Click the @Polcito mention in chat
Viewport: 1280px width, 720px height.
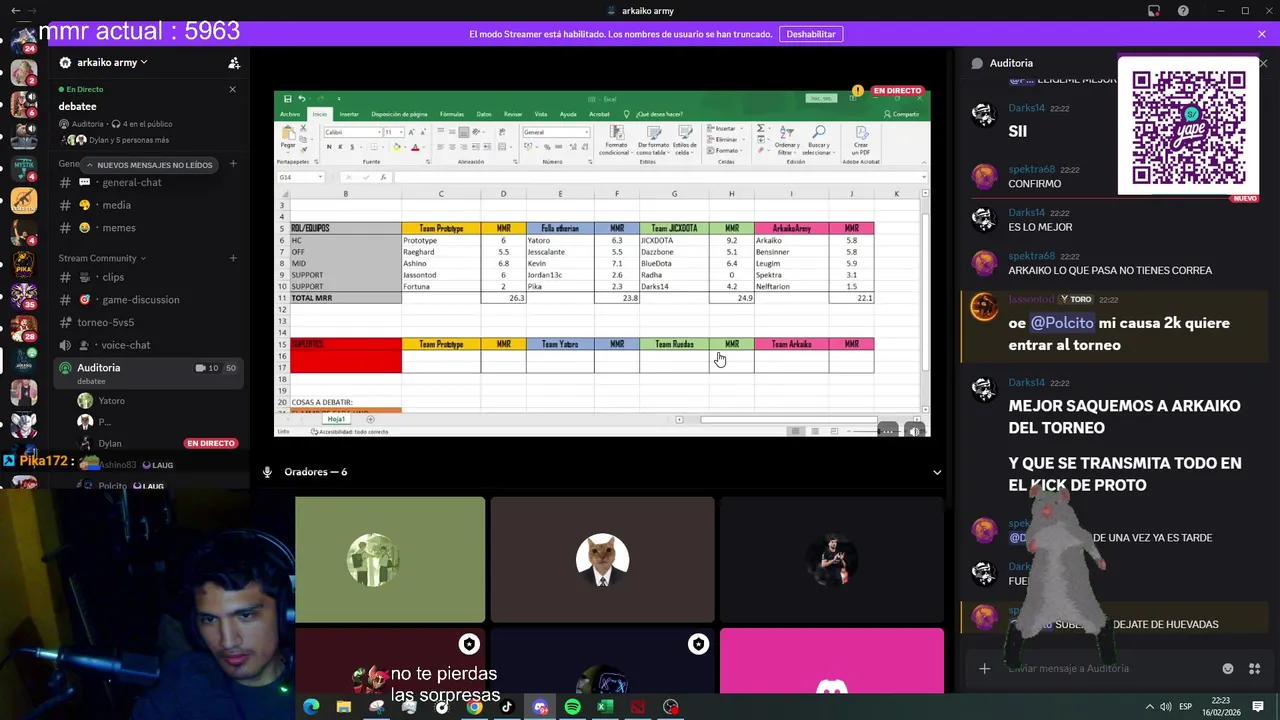1062,323
